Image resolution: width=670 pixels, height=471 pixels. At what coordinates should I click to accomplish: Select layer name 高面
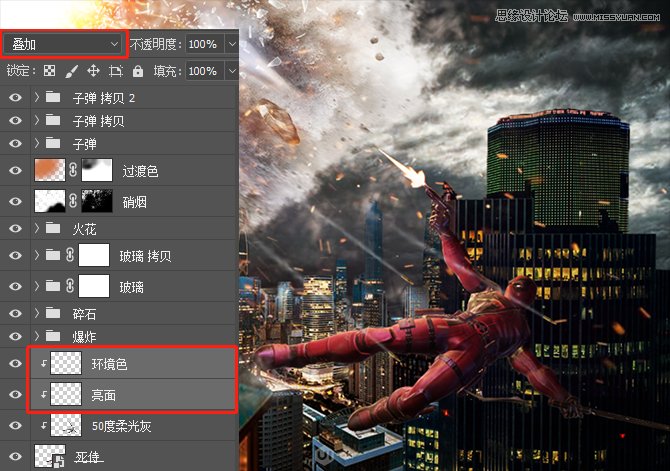click(x=103, y=394)
